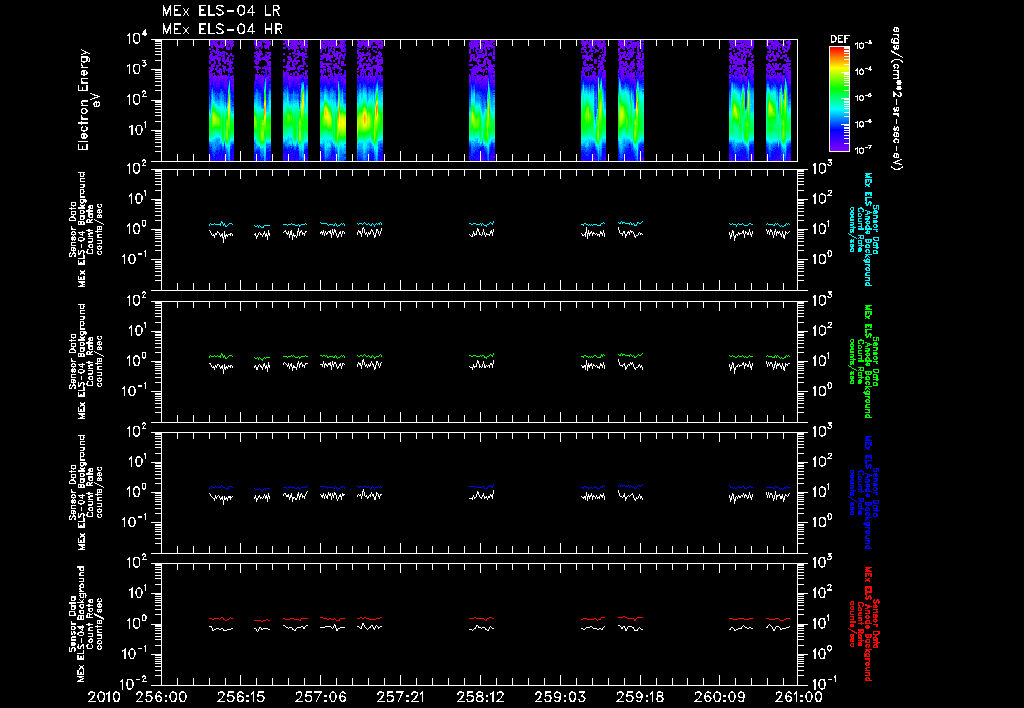This screenshot has width=1024, height=708.
Task: Click the "261:00" time axis label
Action: (797, 697)
